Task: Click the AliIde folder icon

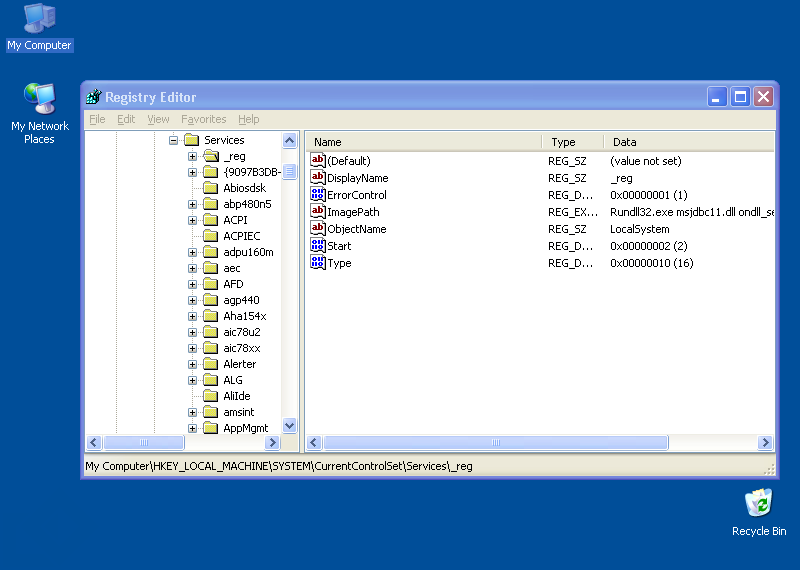Action: [211, 396]
